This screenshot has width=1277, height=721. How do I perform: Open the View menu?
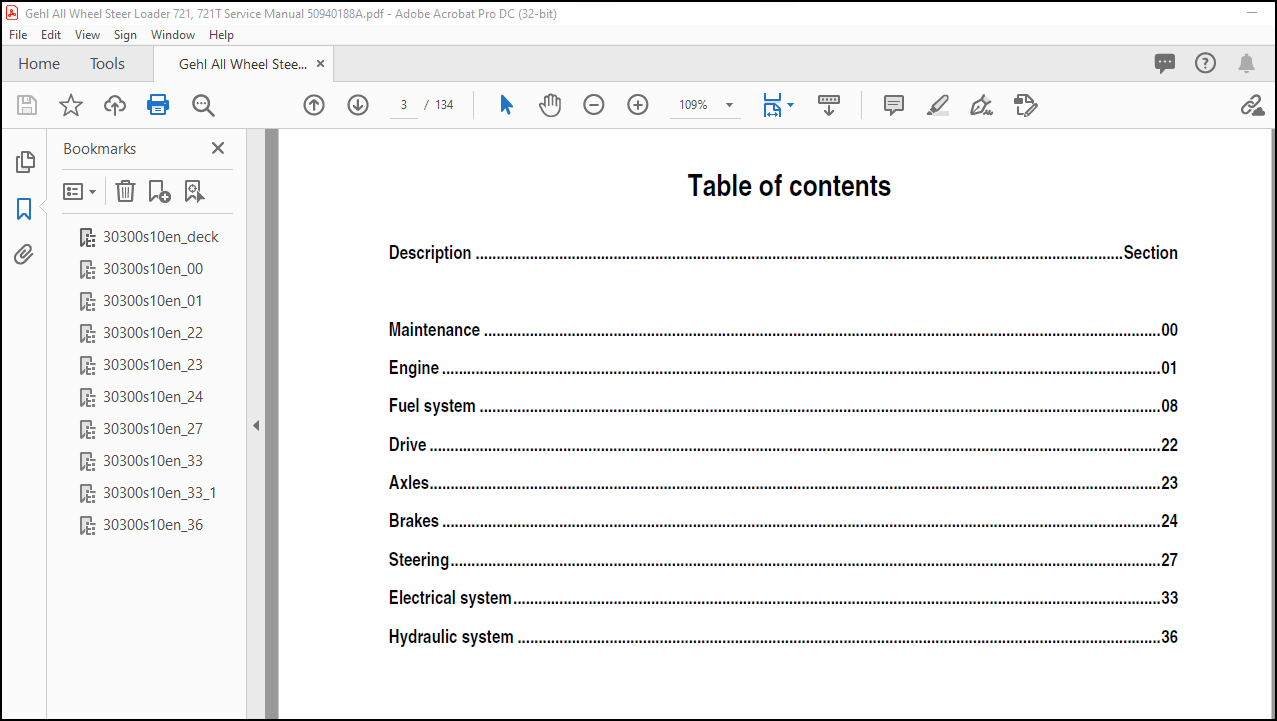click(x=88, y=34)
